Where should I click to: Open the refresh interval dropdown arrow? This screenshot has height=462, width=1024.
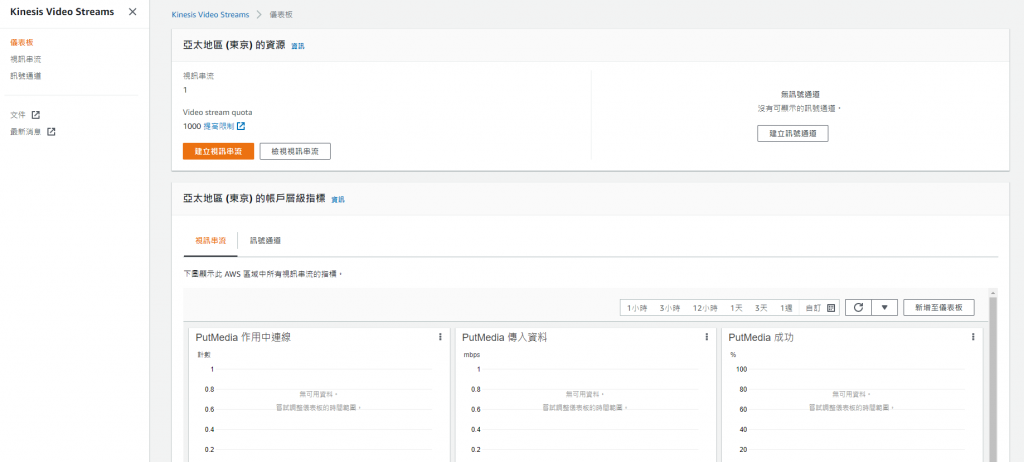tap(885, 308)
